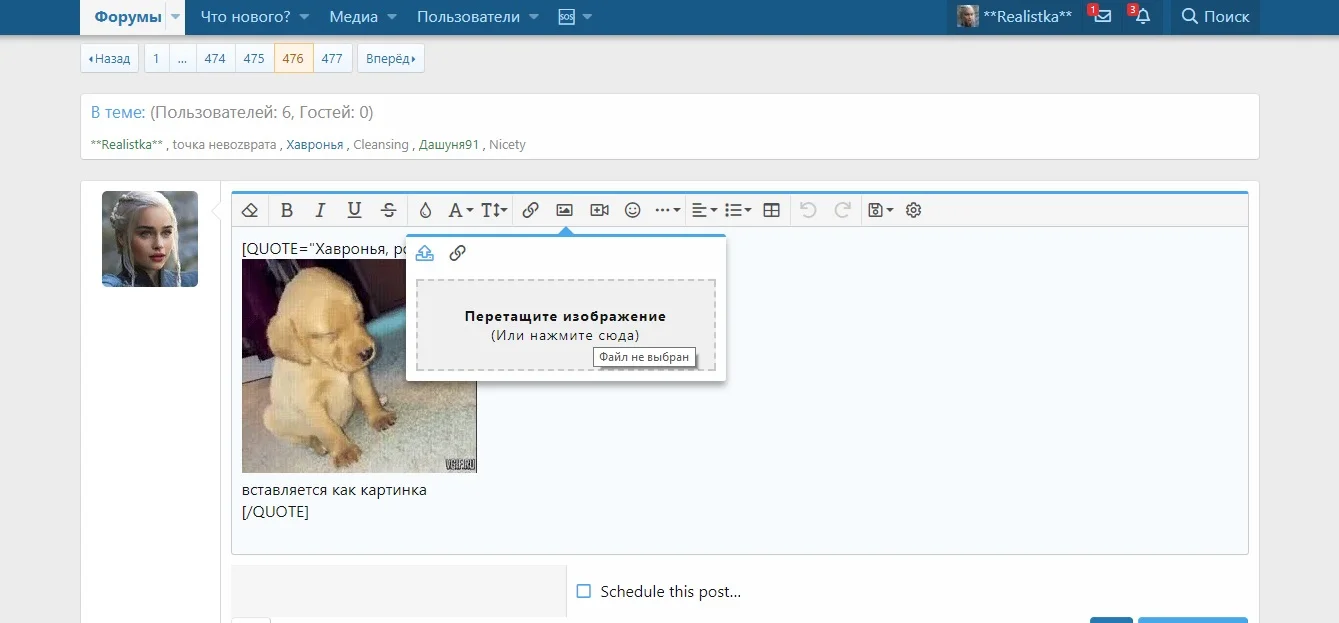Open editor preferences via the gear icon
The image size is (1339, 623).
tap(913, 210)
